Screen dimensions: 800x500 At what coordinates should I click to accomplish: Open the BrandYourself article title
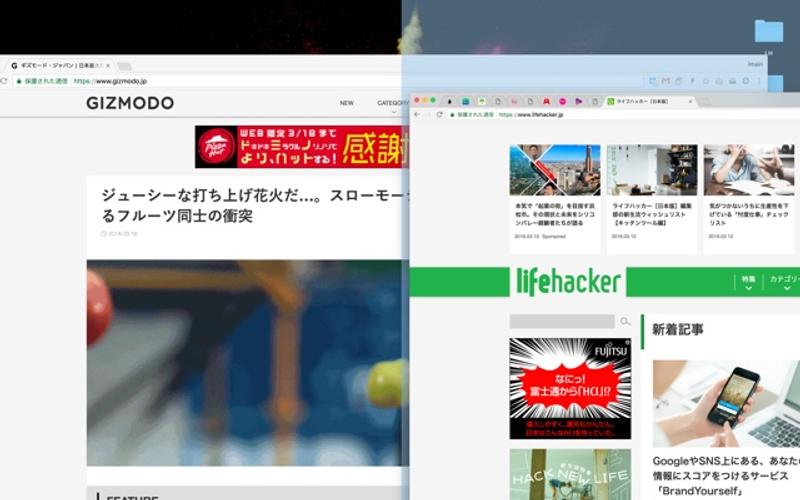(726, 476)
